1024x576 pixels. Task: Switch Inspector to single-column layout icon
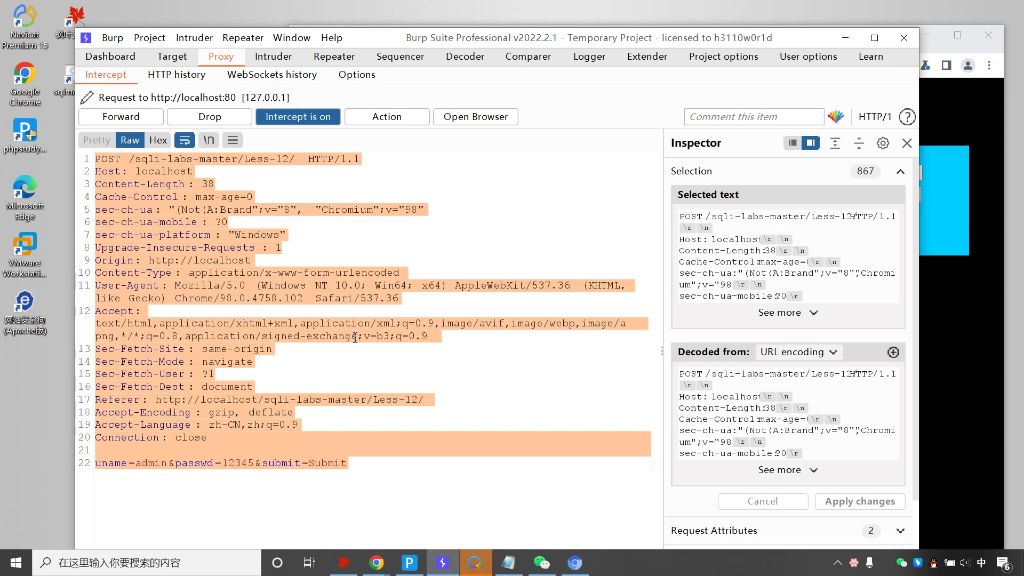coord(792,143)
